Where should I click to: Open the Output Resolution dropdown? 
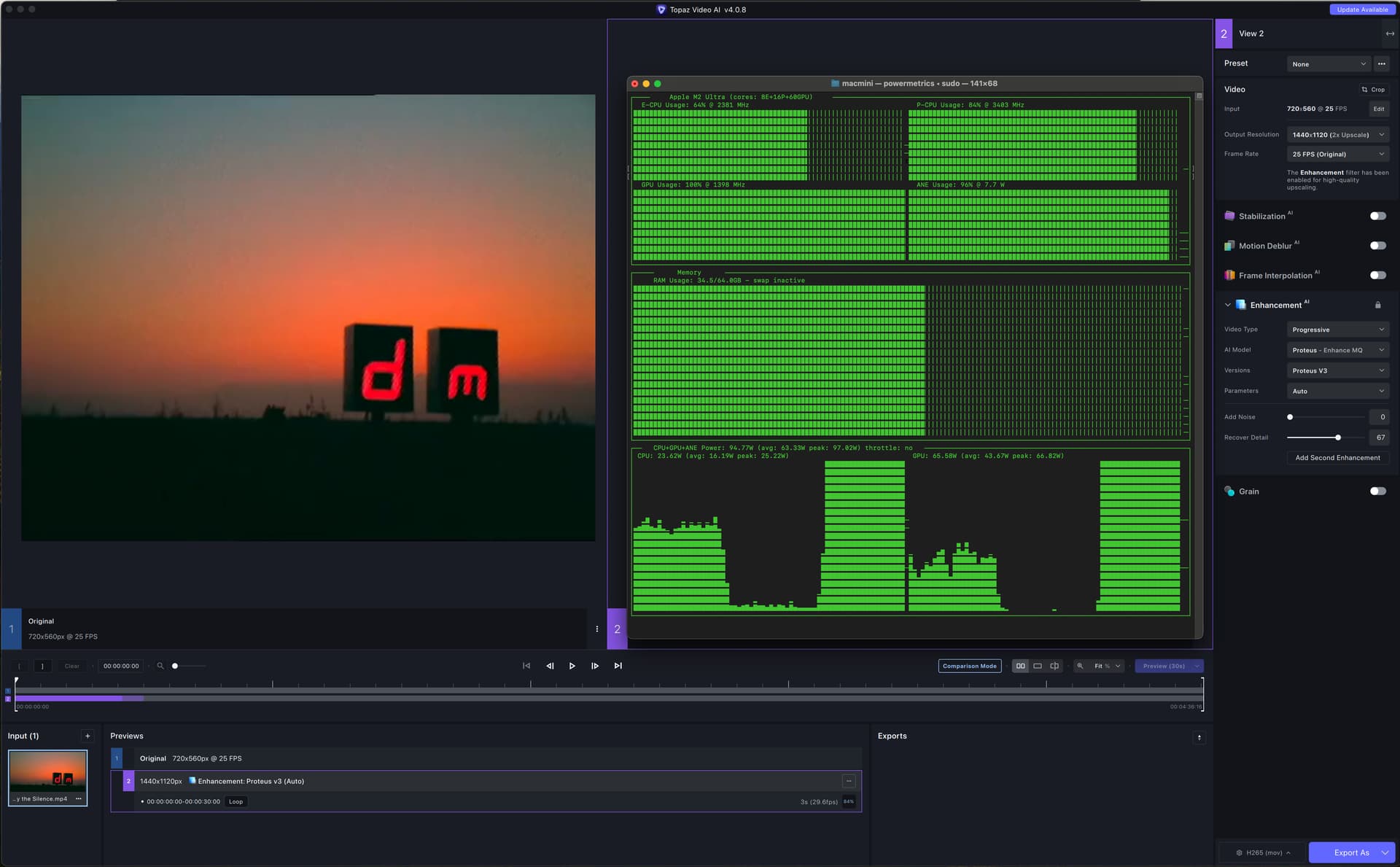pos(1337,135)
